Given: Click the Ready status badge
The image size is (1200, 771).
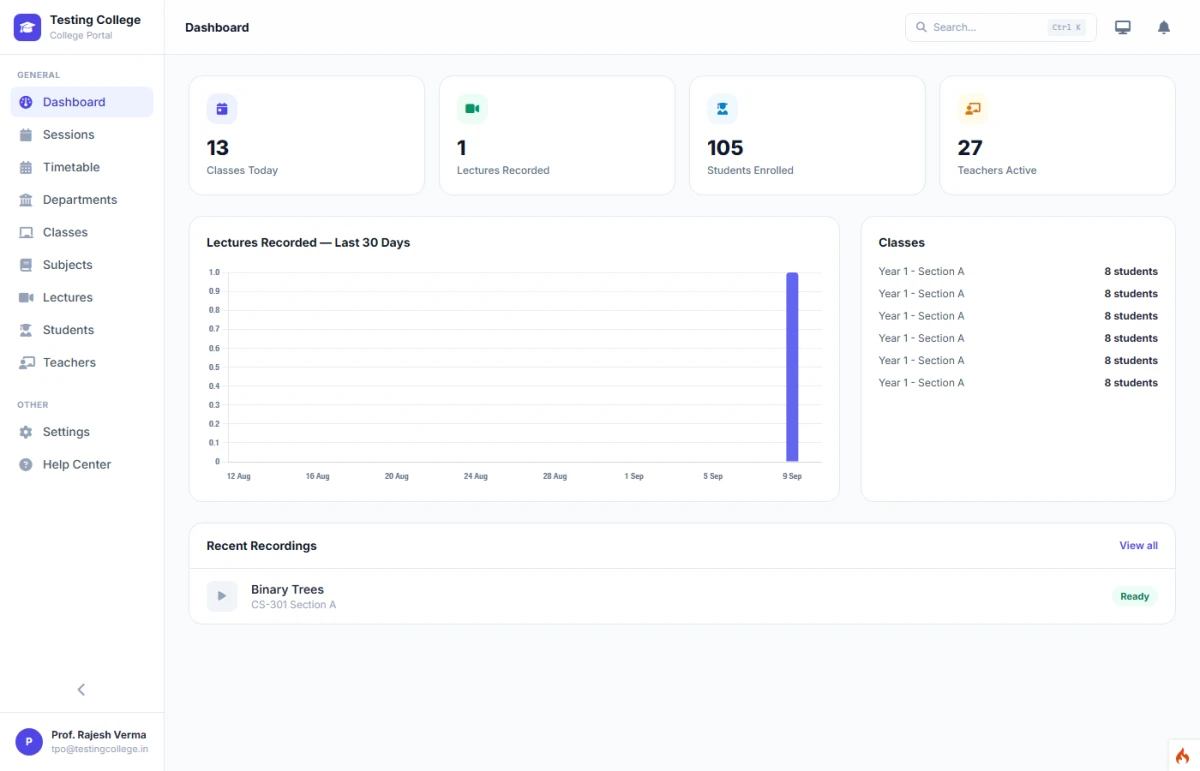Looking at the screenshot, I should click(x=1134, y=596).
